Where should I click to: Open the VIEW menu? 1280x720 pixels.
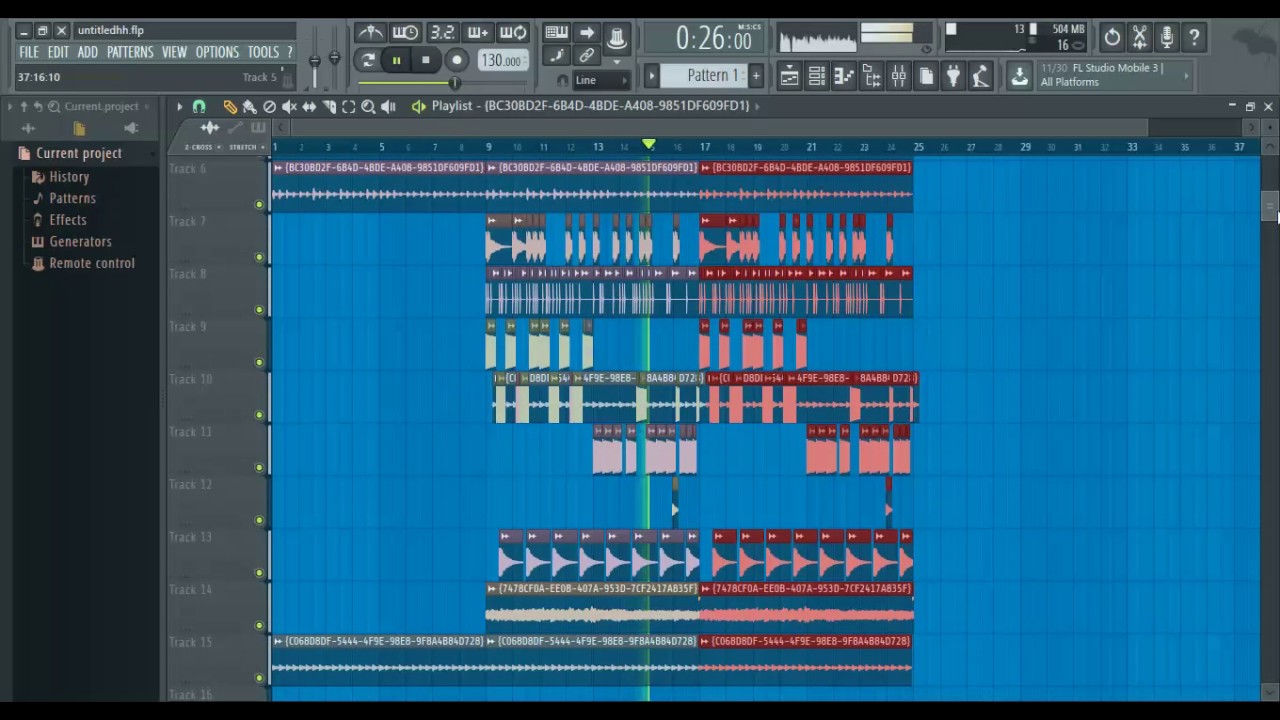click(174, 52)
